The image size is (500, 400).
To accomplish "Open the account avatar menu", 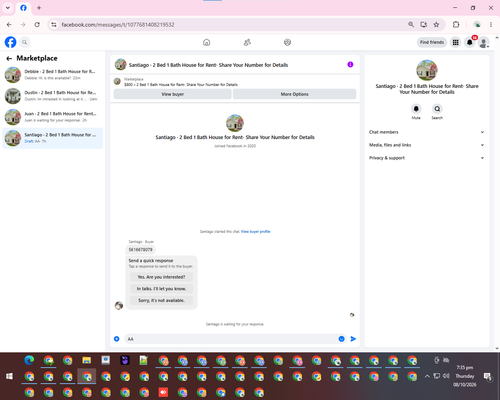I will [484, 42].
